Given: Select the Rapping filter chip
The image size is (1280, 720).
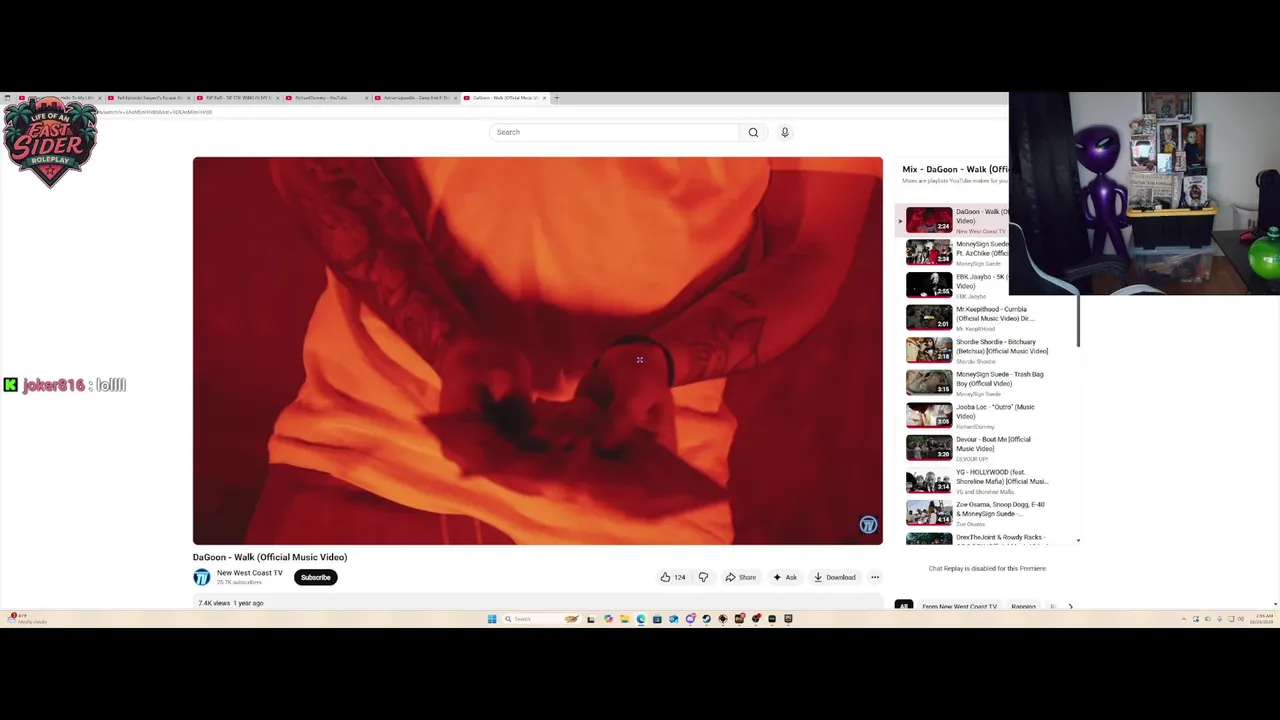Looking at the screenshot, I should [x=1023, y=606].
